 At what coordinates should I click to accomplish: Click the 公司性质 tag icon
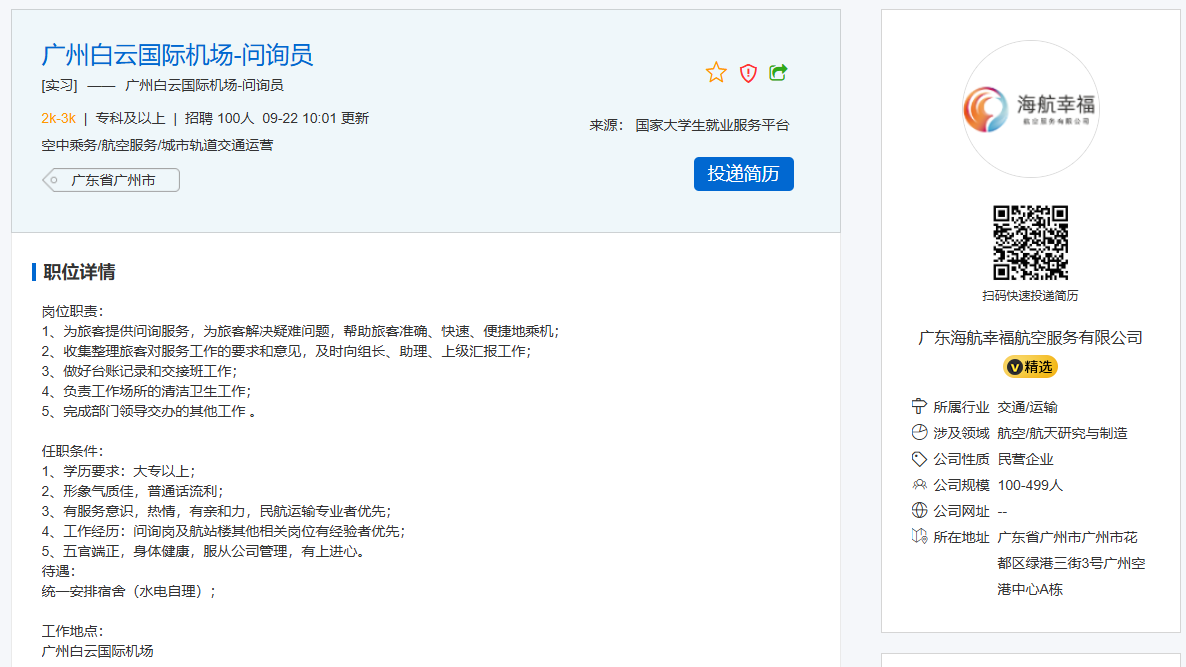coord(919,459)
